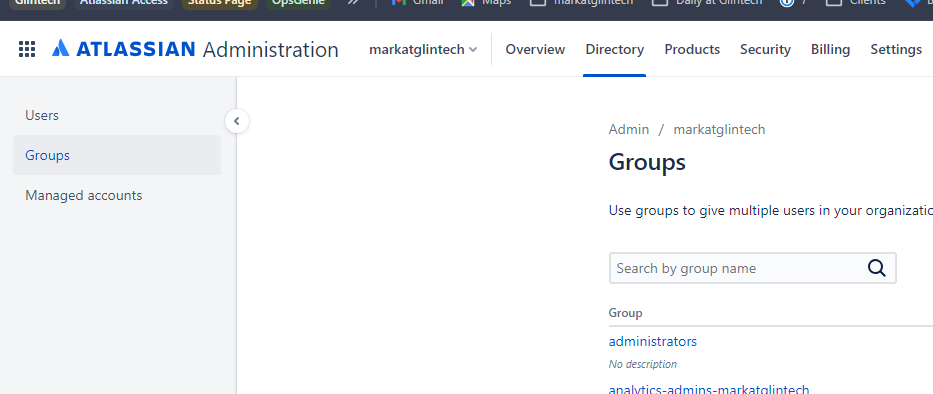Select Groups in the sidebar

click(x=117, y=155)
